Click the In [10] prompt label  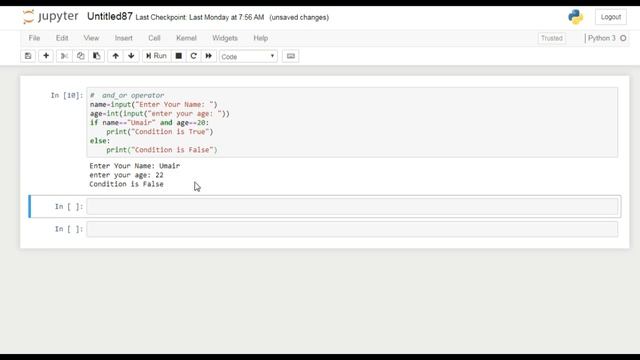point(67,95)
